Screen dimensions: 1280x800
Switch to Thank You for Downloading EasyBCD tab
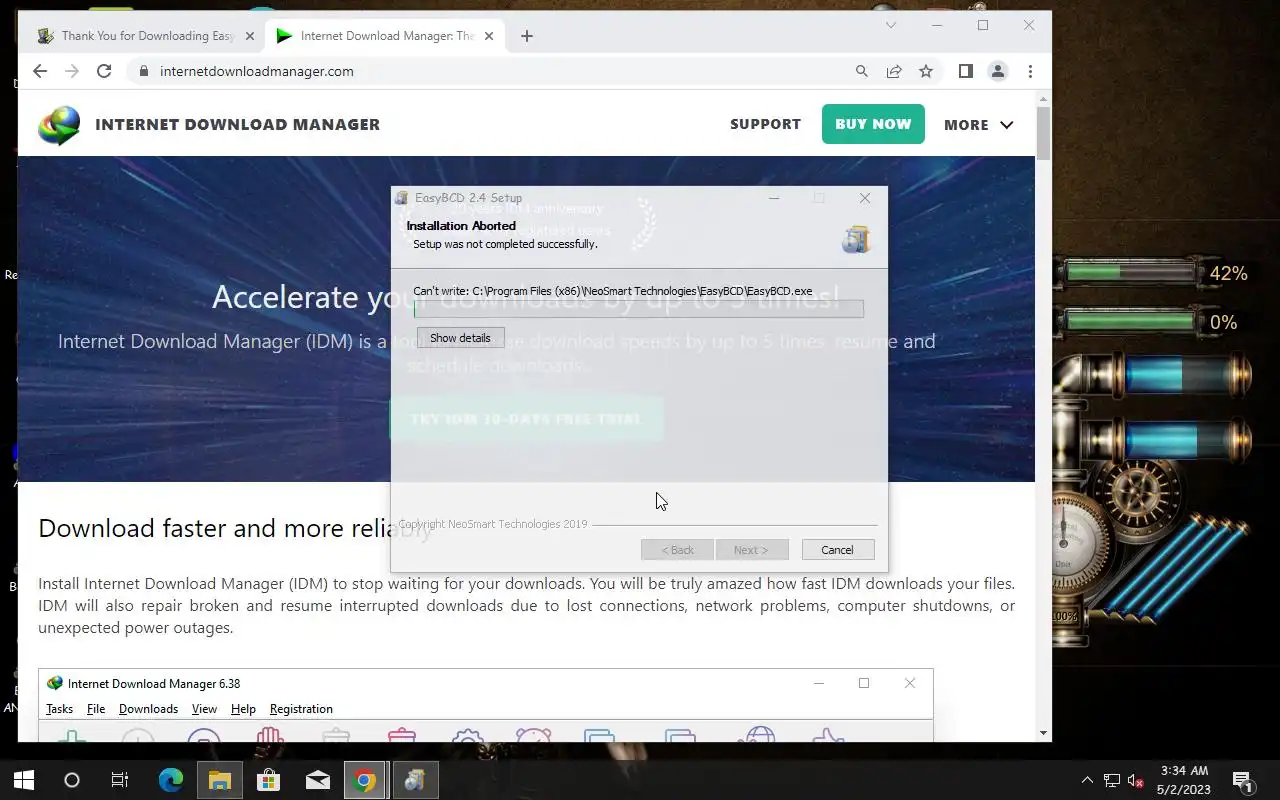point(147,36)
